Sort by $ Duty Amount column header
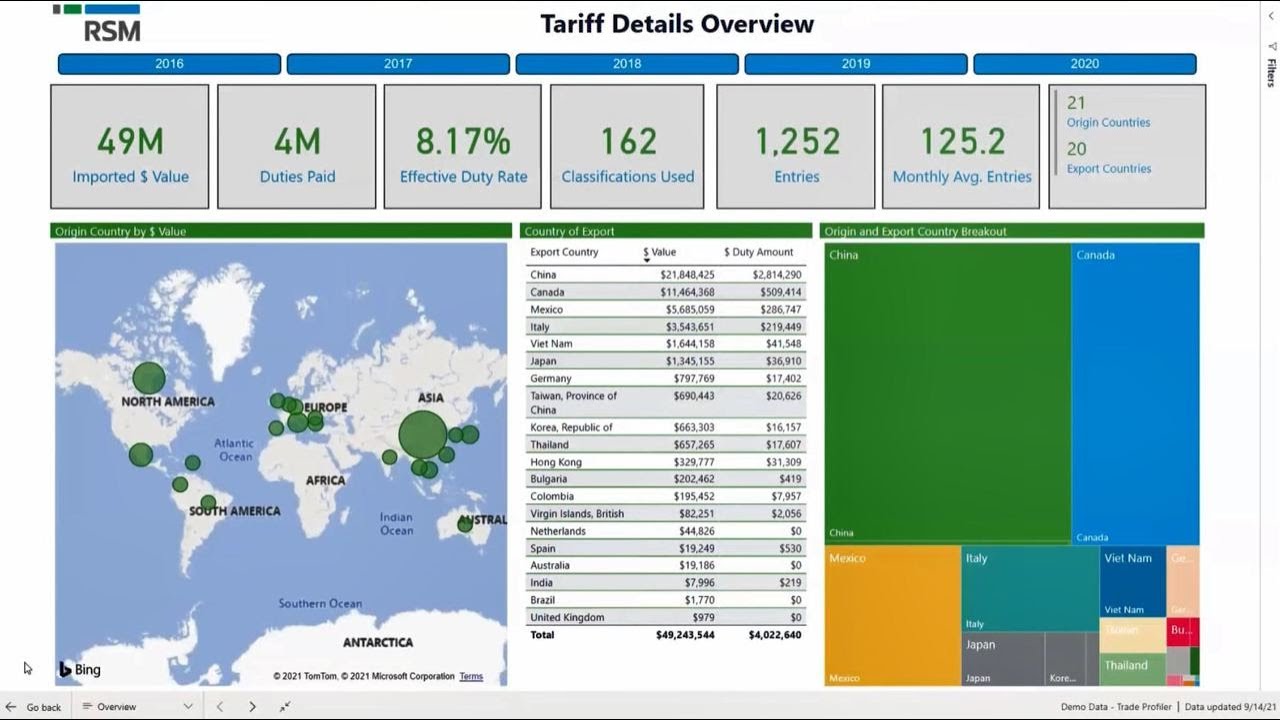The height and width of the screenshot is (720, 1280). click(x=758, y=253)
